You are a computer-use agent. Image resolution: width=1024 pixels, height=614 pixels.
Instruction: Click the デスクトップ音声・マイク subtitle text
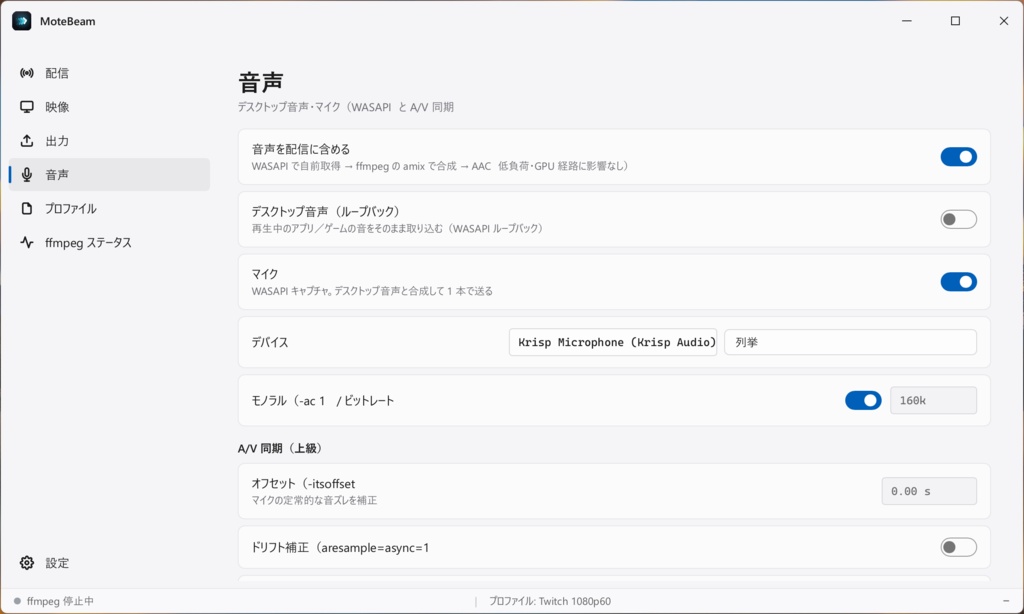coord(345,107)
